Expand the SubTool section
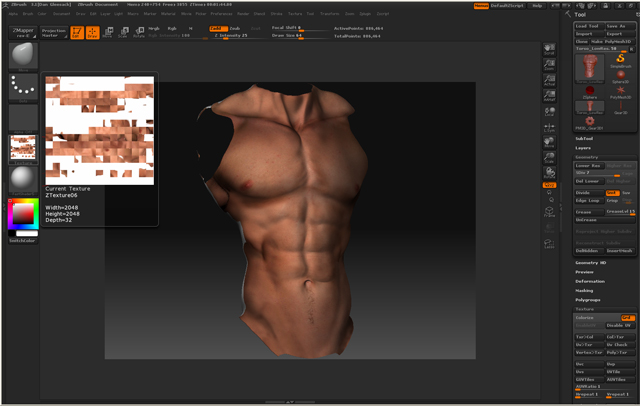This screenshot has height=406, width=640. pos(584,138)
